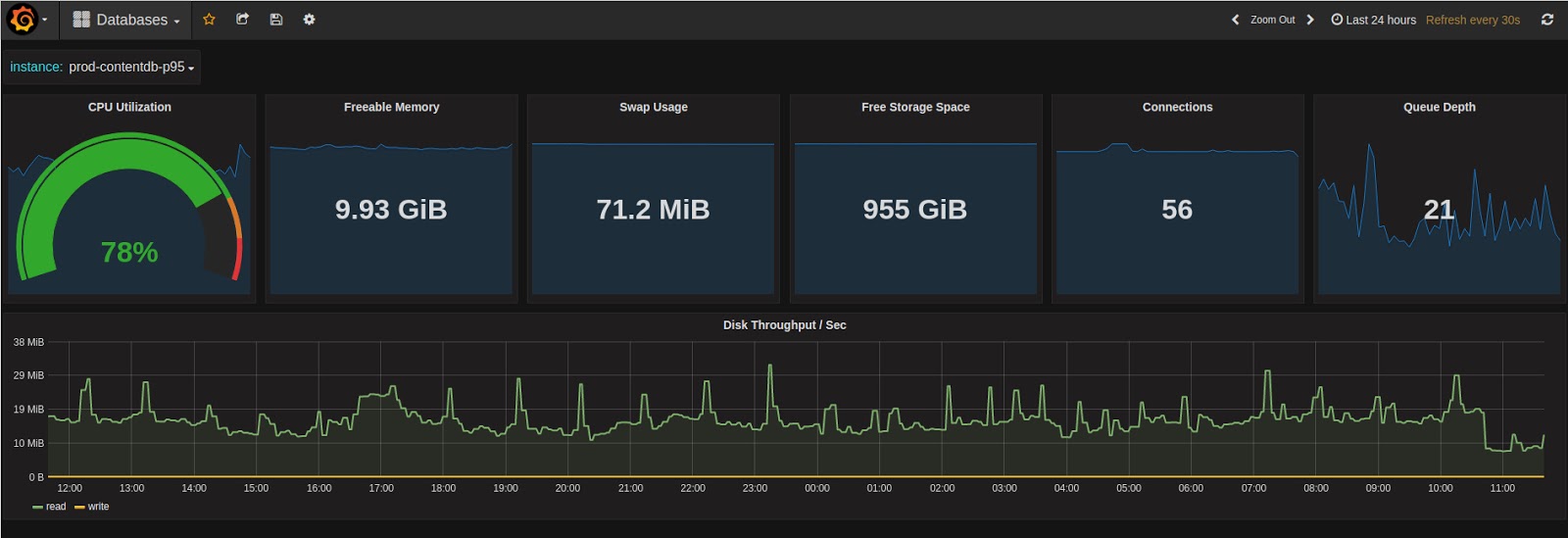
Task: Expand the instance variable dropdown
Action: pyautogui.click(x=131, y=67)
